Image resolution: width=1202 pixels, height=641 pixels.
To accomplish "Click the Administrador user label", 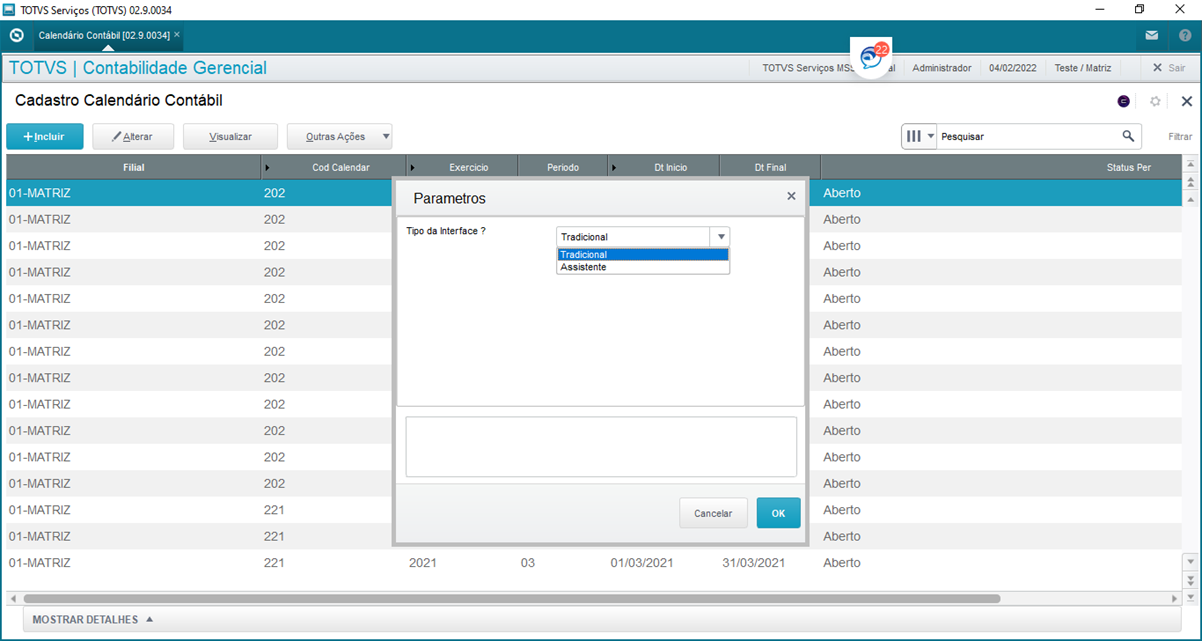I will click(x=942, y=68).
